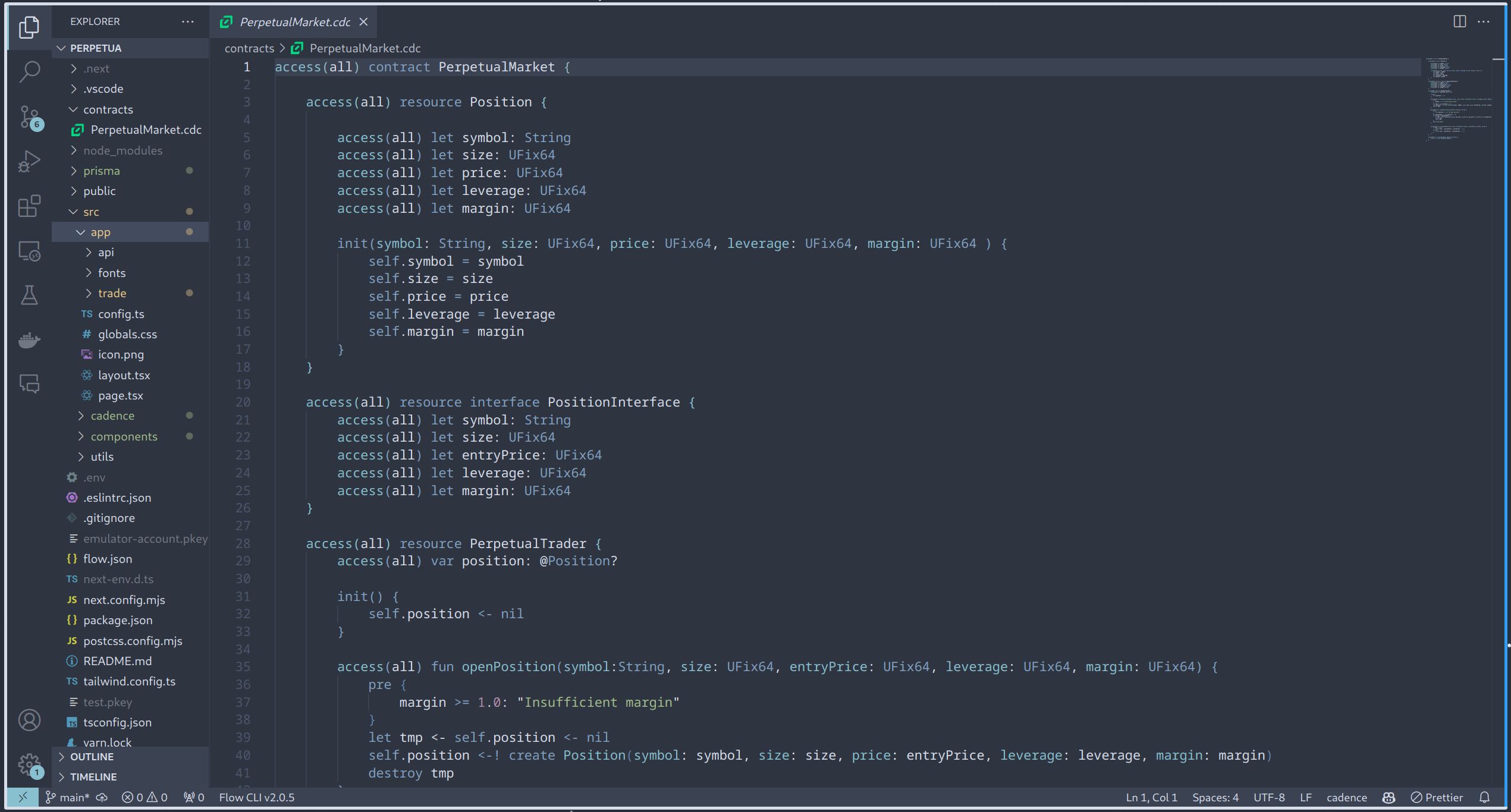Split the editor to the right
Image resolution: width=1511 pixels, height=812 pixels.
pyautogui.click(x=1459, y=21)
